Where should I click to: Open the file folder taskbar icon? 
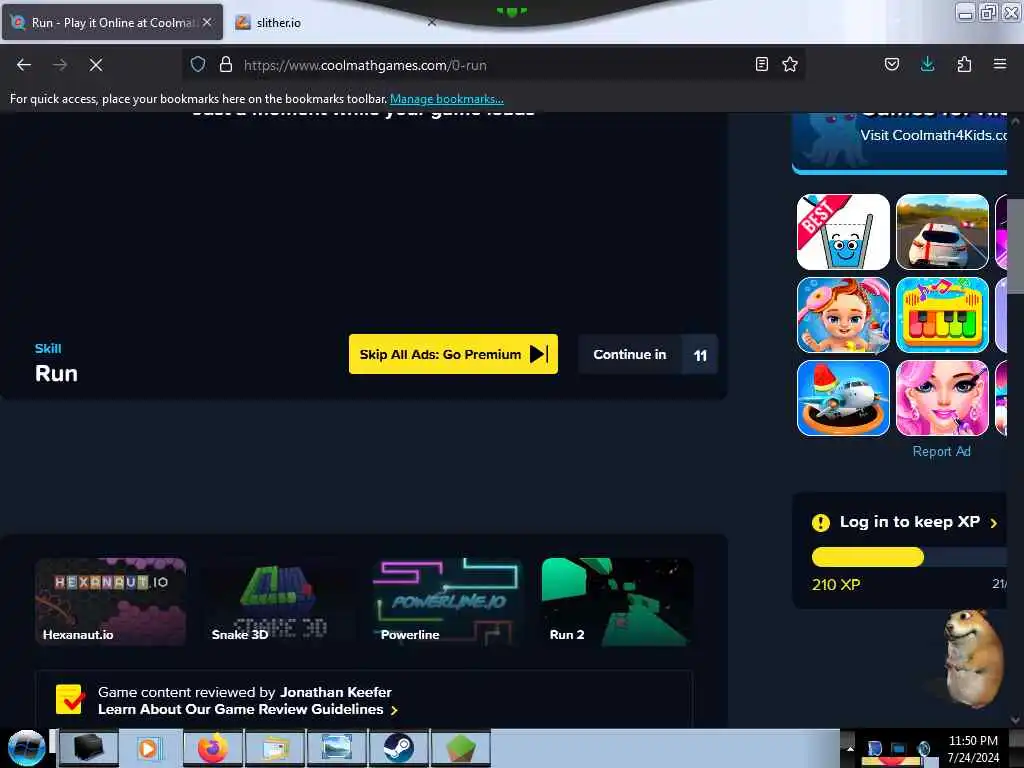(275, 748)
